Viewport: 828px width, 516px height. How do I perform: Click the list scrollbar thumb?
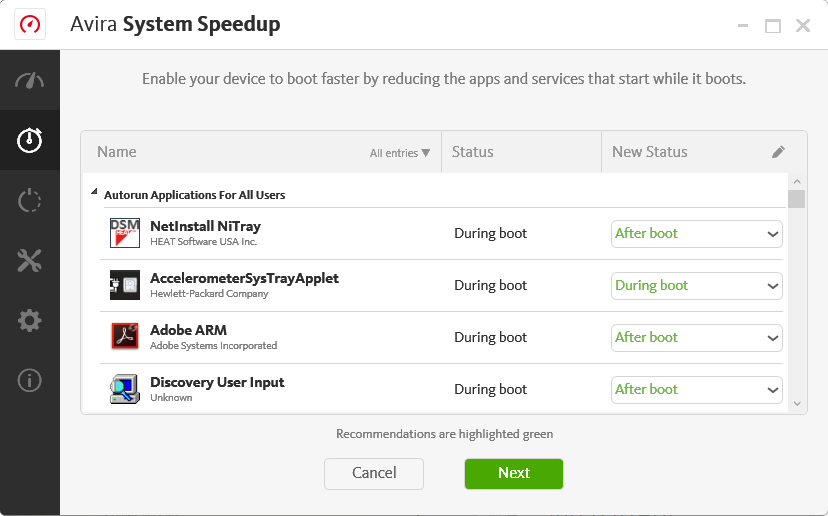click(796, 199)
